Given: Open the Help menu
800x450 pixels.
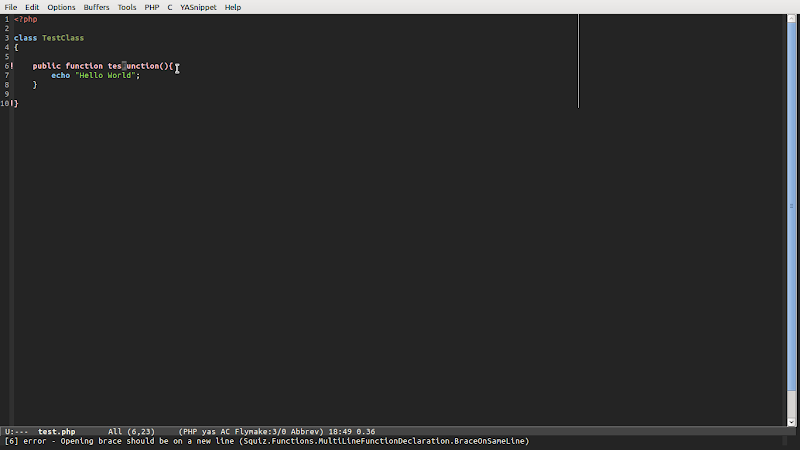Looking at the screenshot, I should click(233, 7).
